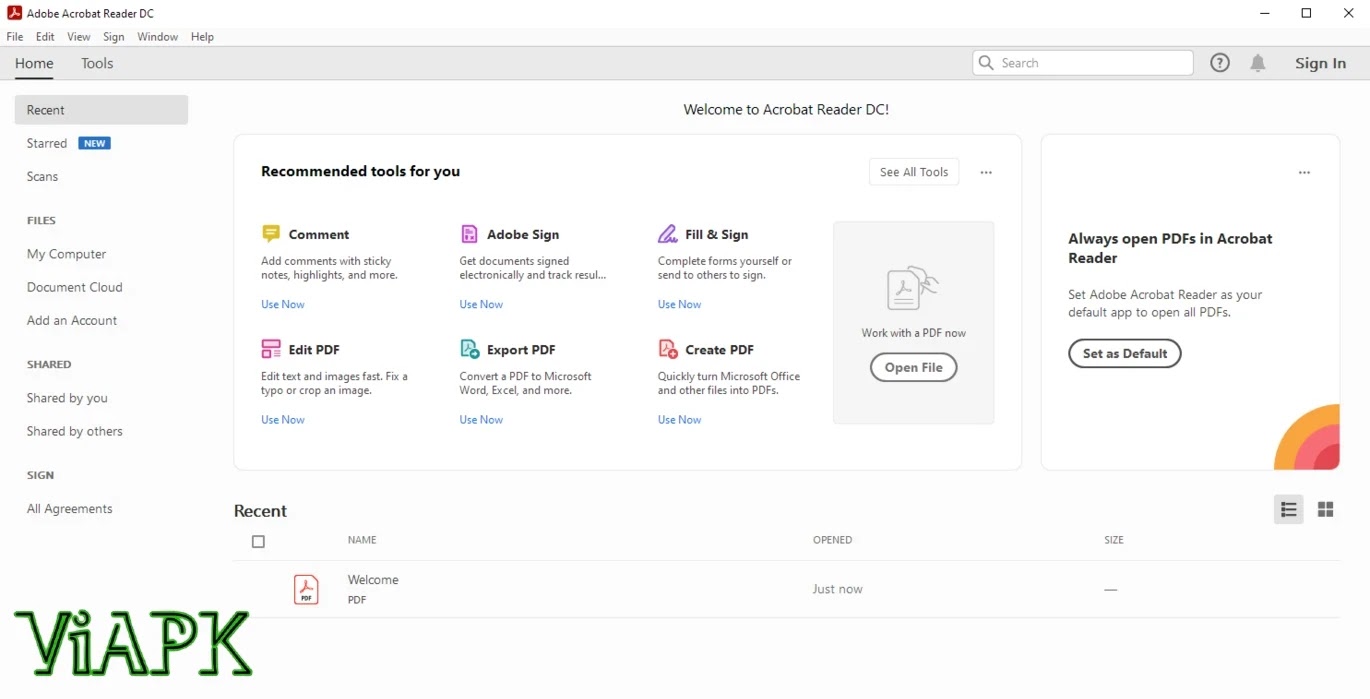
Task: Click Use Now under Comment
Action: click(x=283, y=304)
